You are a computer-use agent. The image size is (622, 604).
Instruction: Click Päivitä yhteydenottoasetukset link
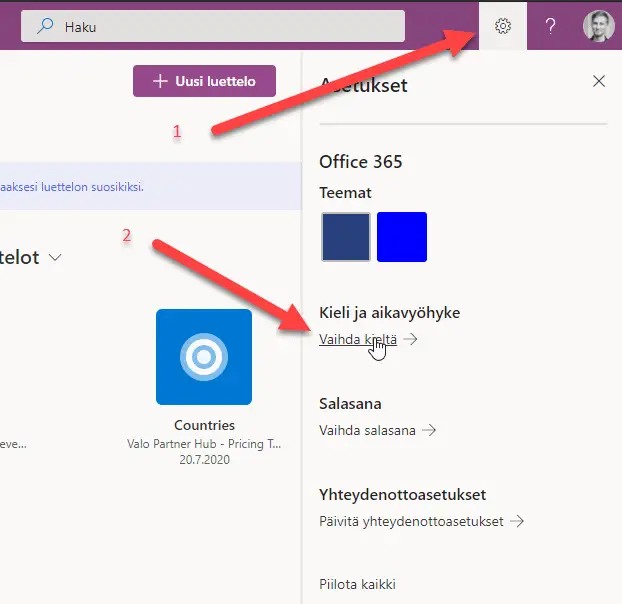[411, 522]
